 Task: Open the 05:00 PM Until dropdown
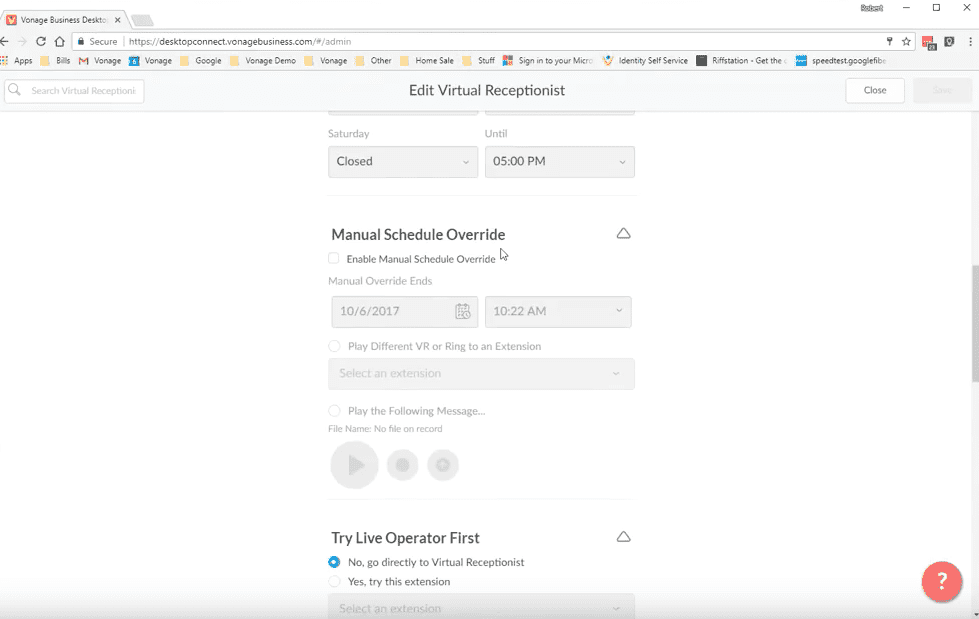pos(559,161)
